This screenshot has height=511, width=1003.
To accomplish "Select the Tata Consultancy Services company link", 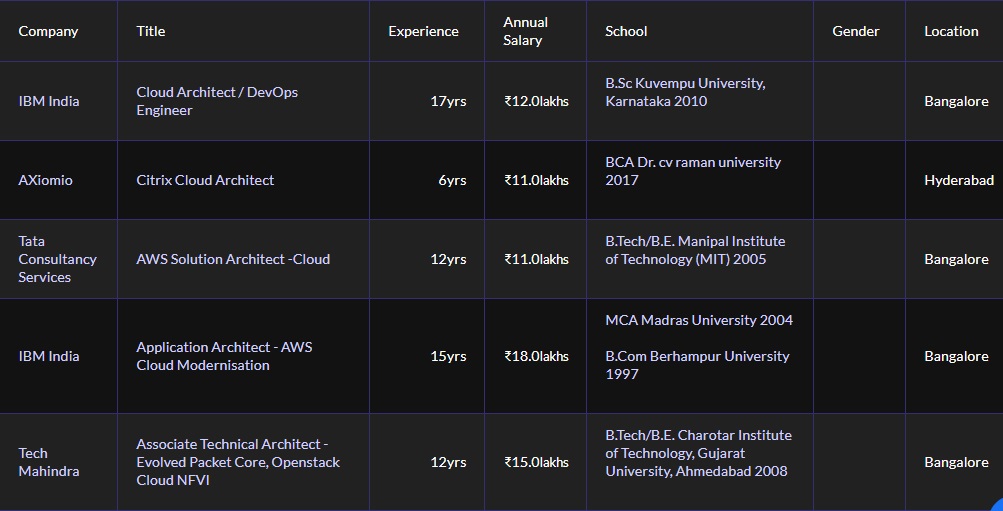I will pyautogui.click(x=58, y=259).
